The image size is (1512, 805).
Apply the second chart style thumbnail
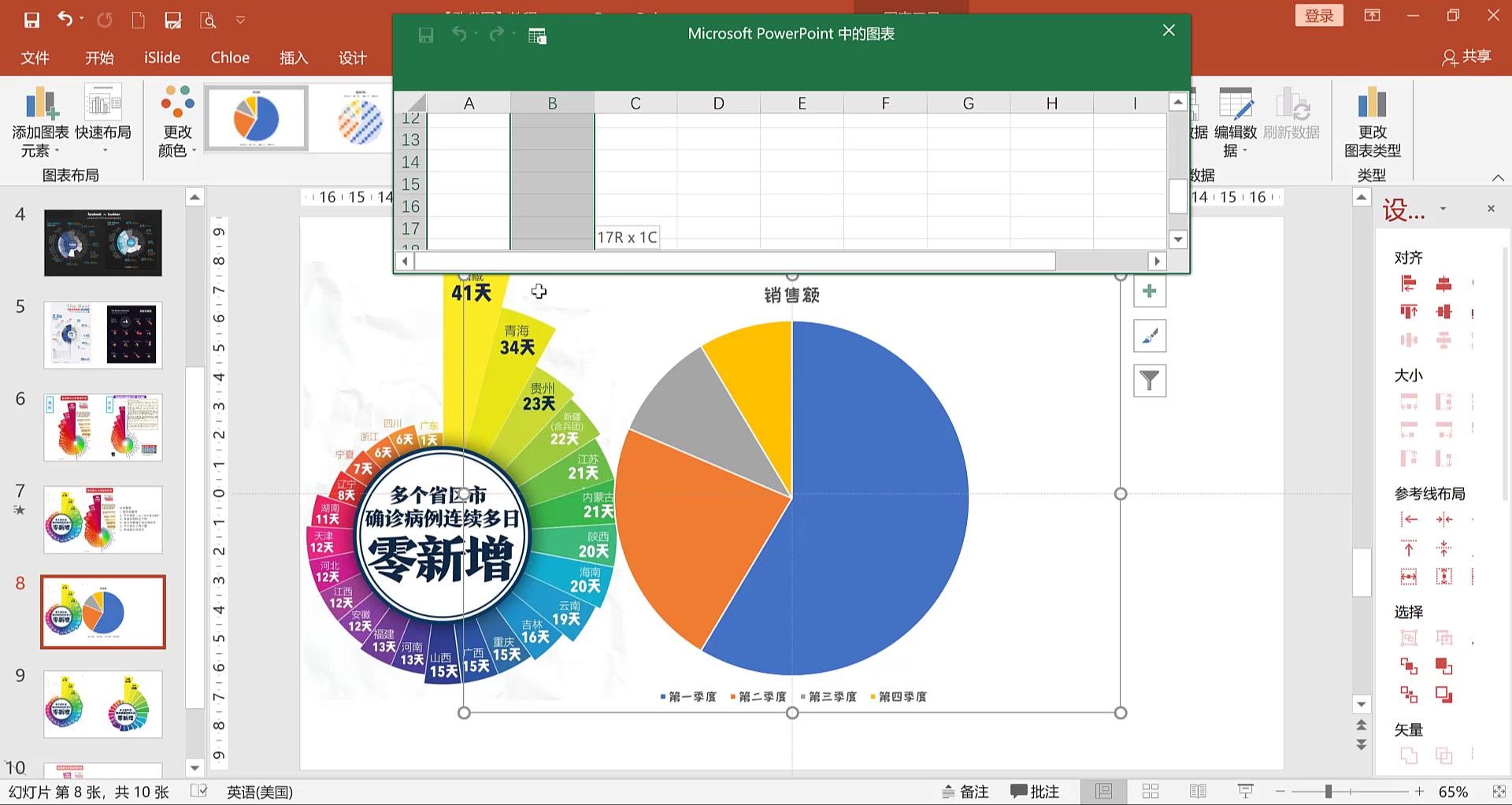(360, 119)
